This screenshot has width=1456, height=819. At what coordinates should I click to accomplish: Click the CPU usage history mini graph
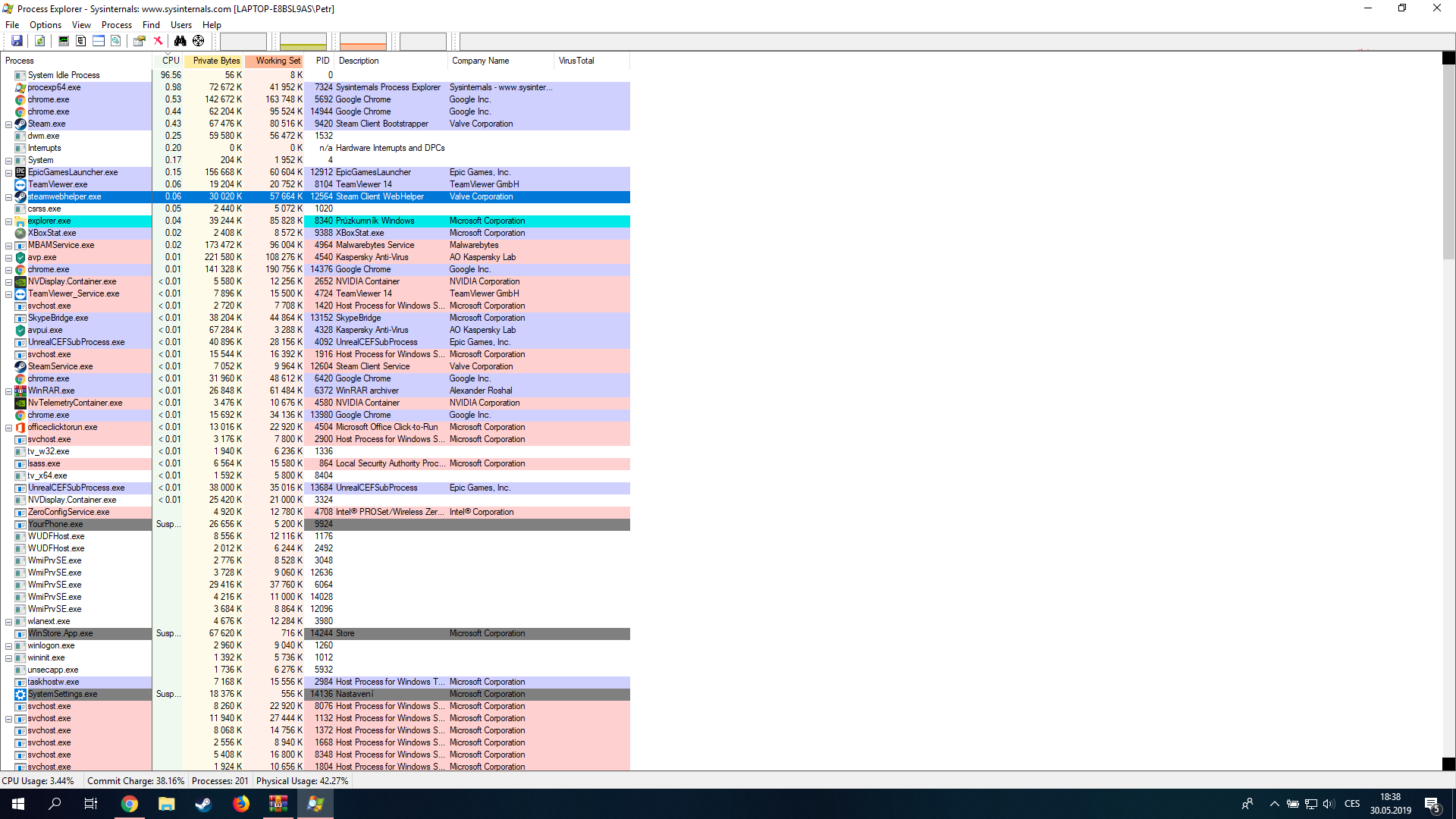(x=243, y=41)
